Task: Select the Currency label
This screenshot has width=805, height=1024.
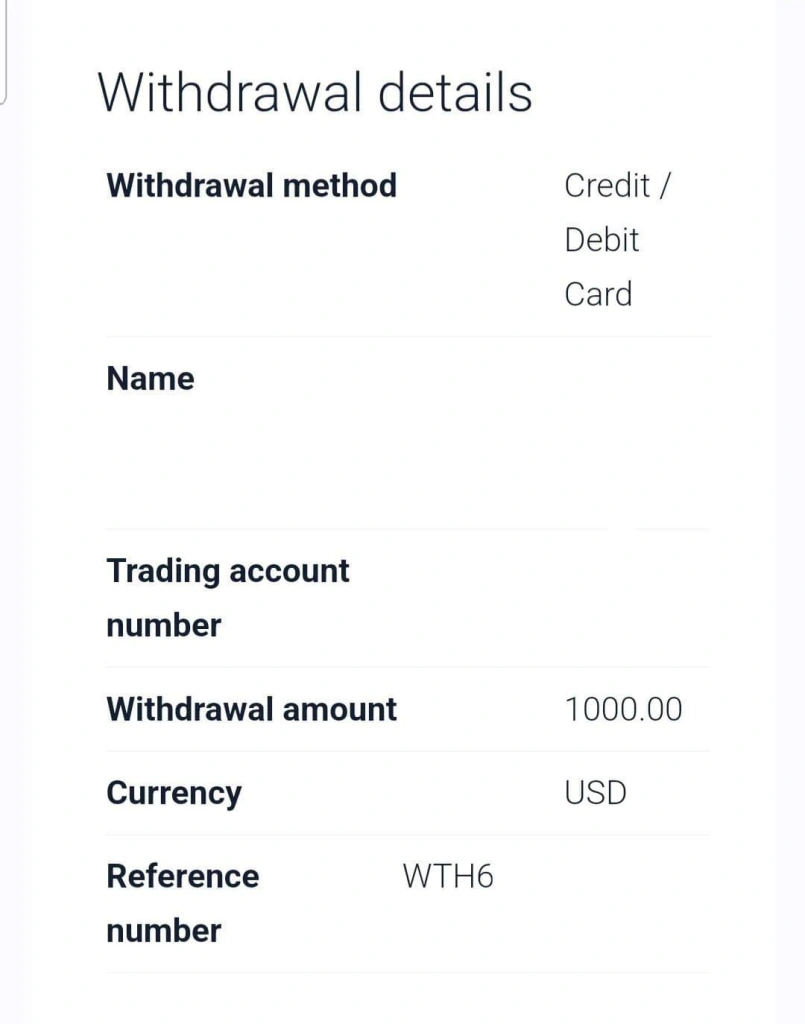Action: pyautogui.click(x=174, y=793)
